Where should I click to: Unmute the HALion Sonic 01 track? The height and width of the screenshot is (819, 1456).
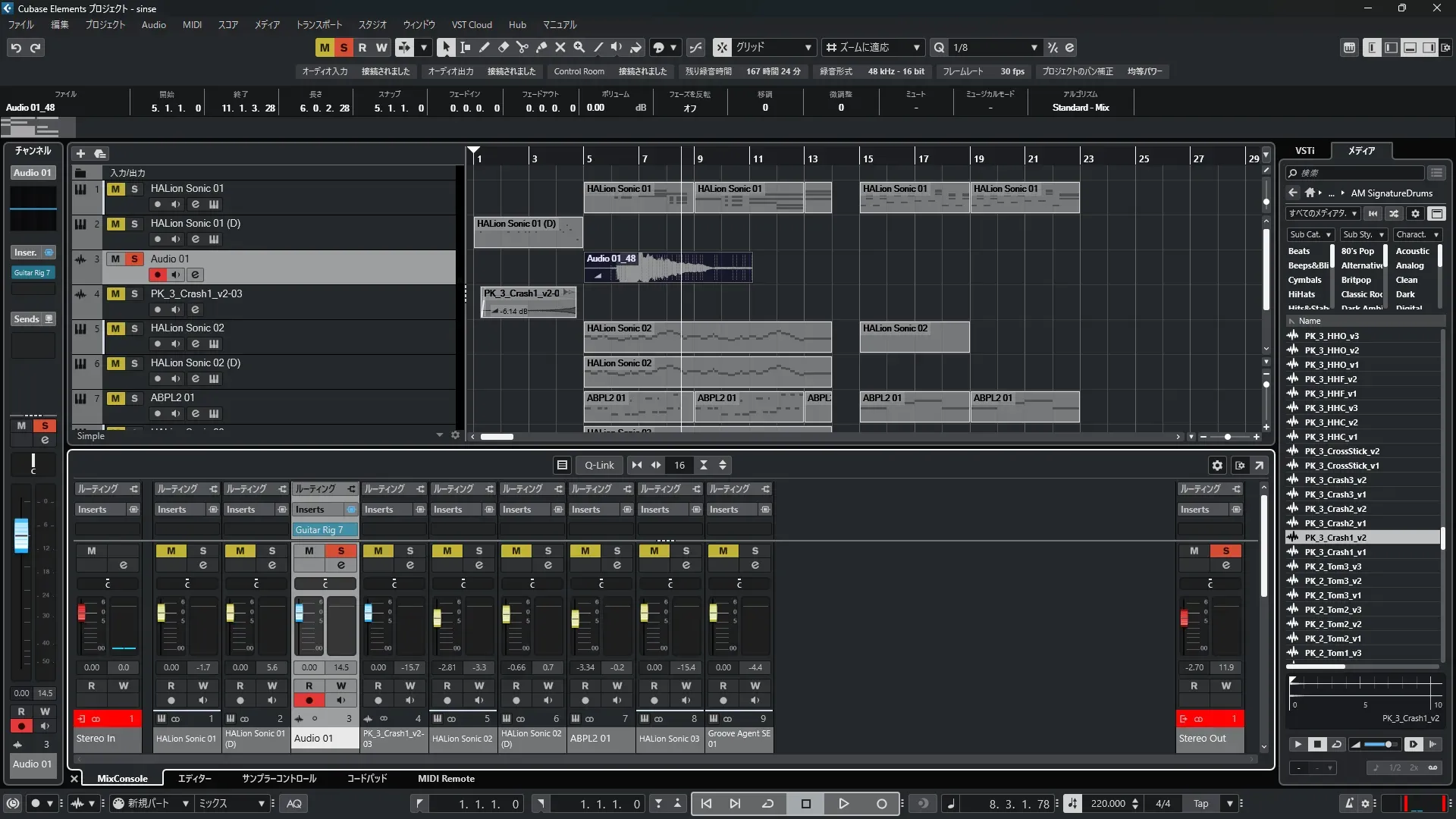click(x=115, y=189)
